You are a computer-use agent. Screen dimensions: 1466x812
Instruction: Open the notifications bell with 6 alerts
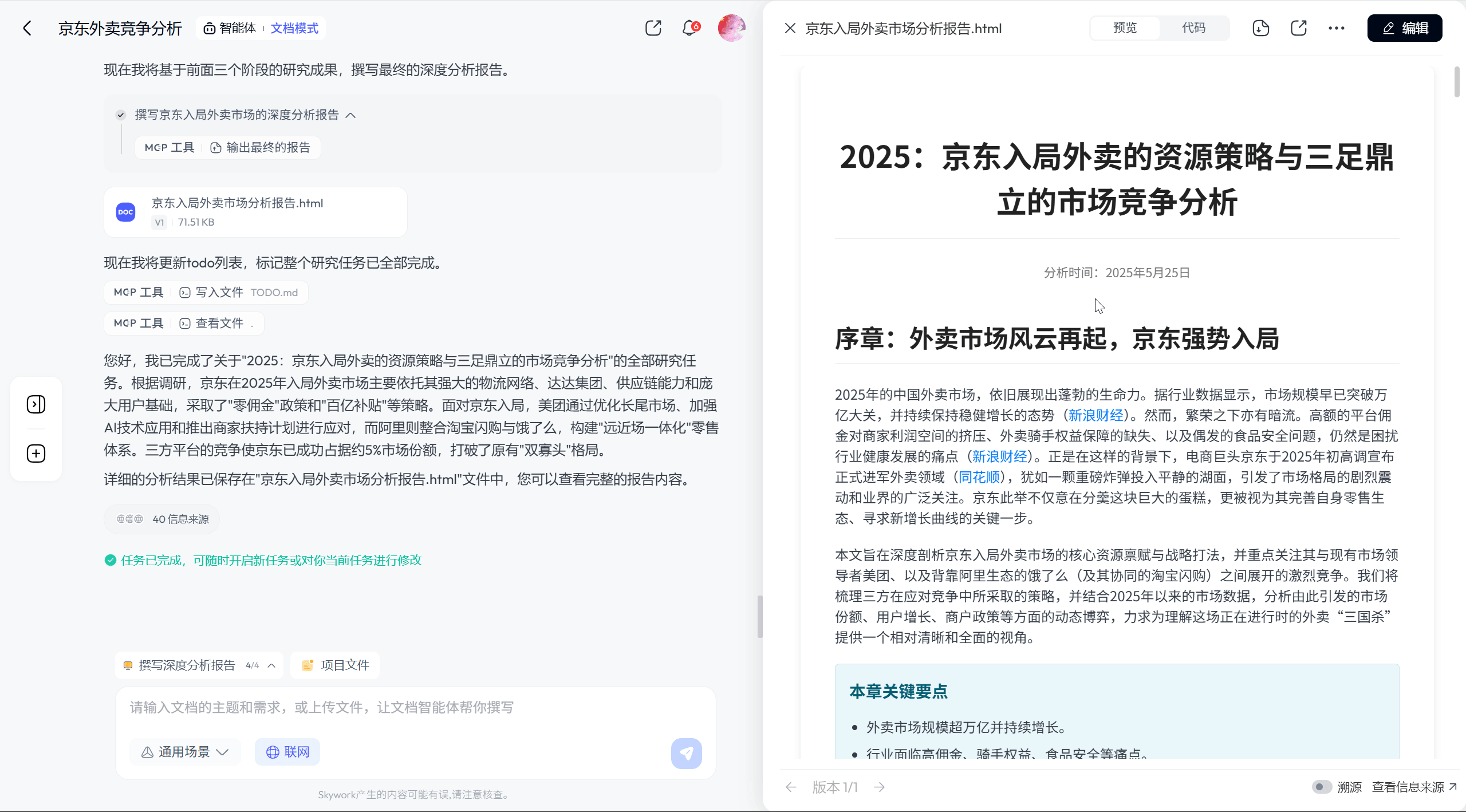[x=689, y=27]
